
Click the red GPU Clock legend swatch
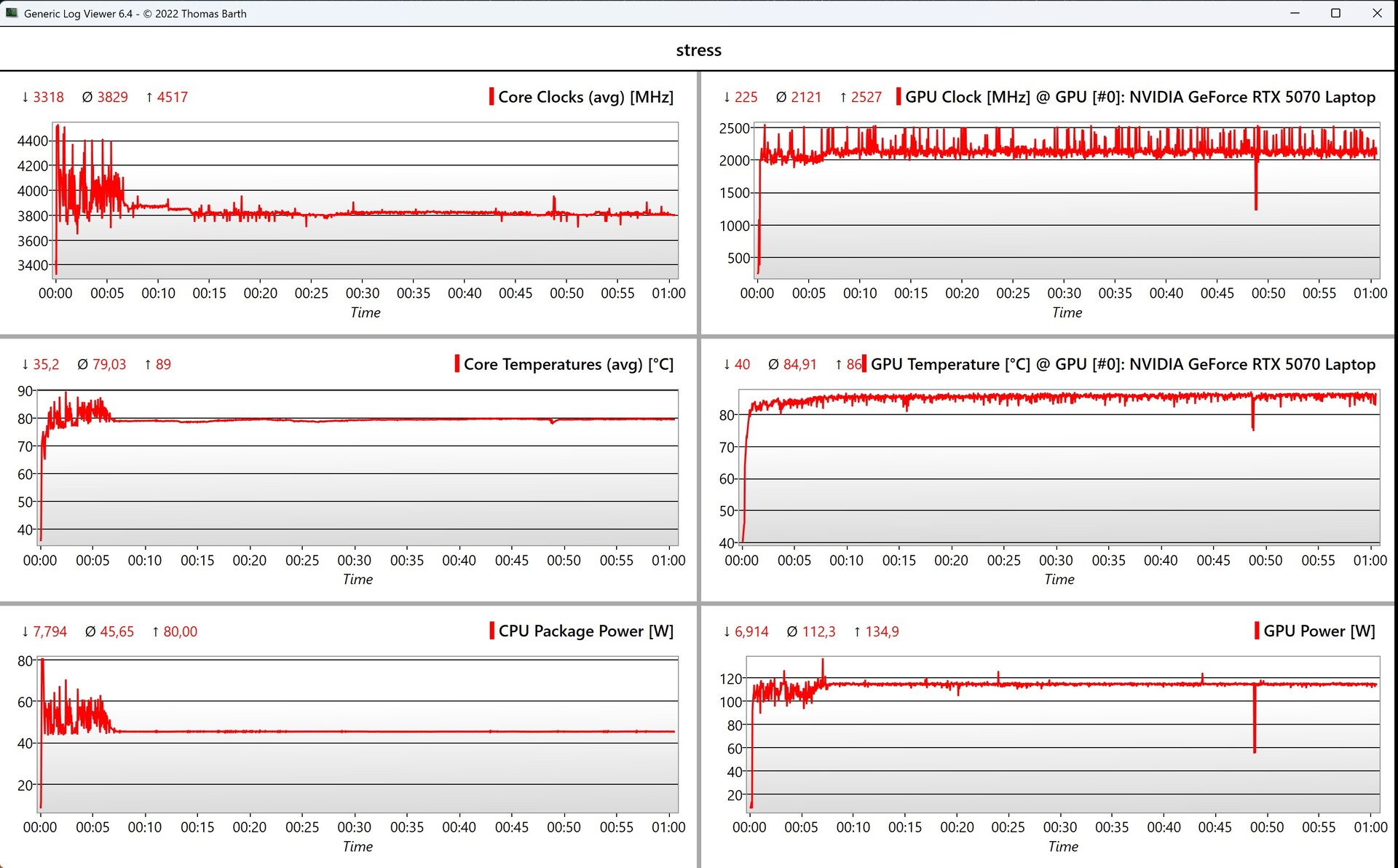click(x=899, y=97)
